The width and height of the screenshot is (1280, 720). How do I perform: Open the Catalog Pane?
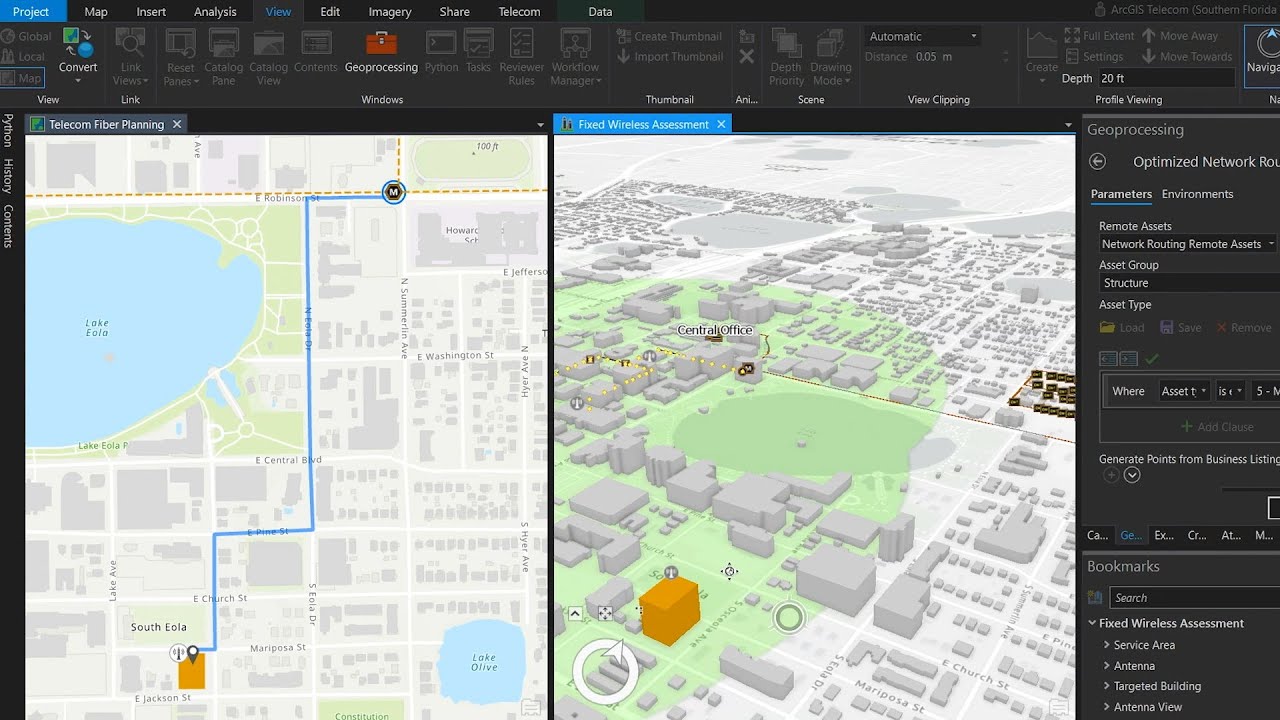[x=223, y=57]
